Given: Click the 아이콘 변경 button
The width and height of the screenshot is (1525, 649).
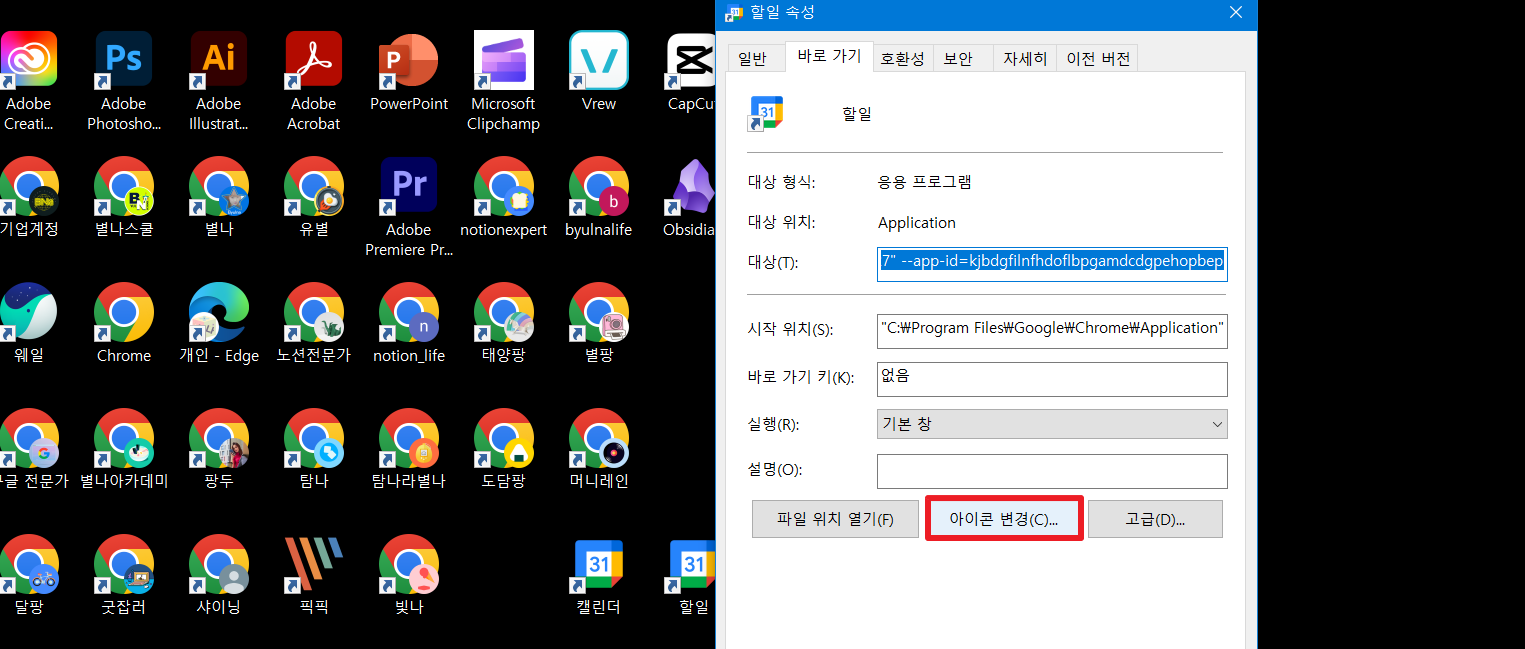Looking at the screenshot, I should pyautogui.click(x=1003, y=518).
